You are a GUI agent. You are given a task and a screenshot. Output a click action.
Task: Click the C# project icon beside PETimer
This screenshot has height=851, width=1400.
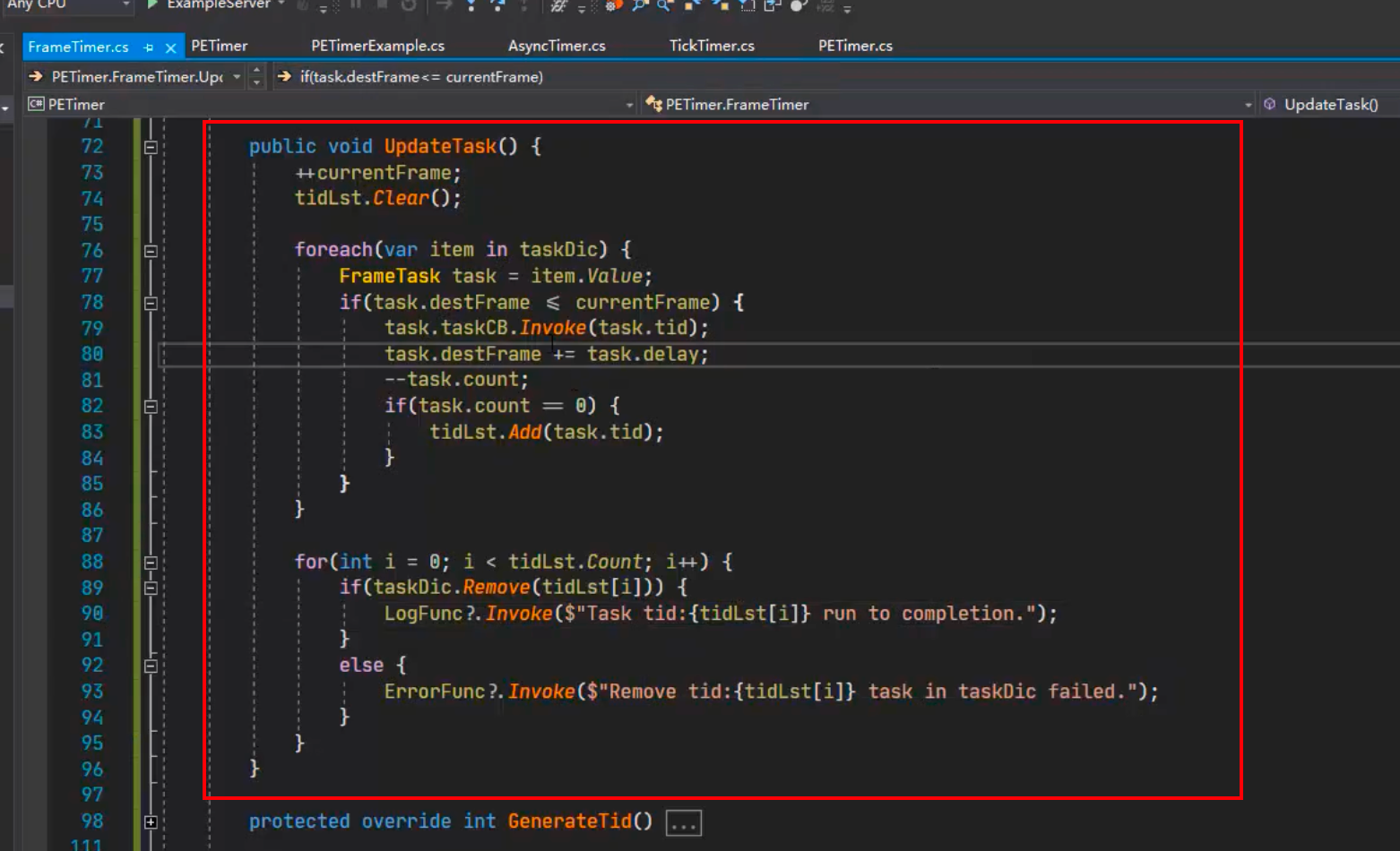[36, 104]
